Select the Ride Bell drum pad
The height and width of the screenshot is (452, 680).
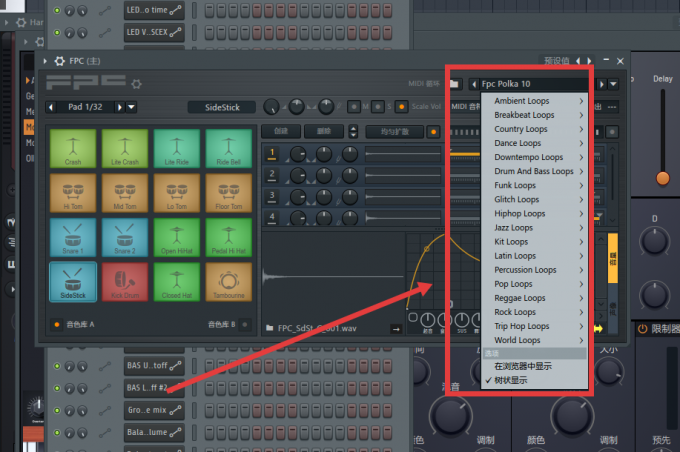229,148
